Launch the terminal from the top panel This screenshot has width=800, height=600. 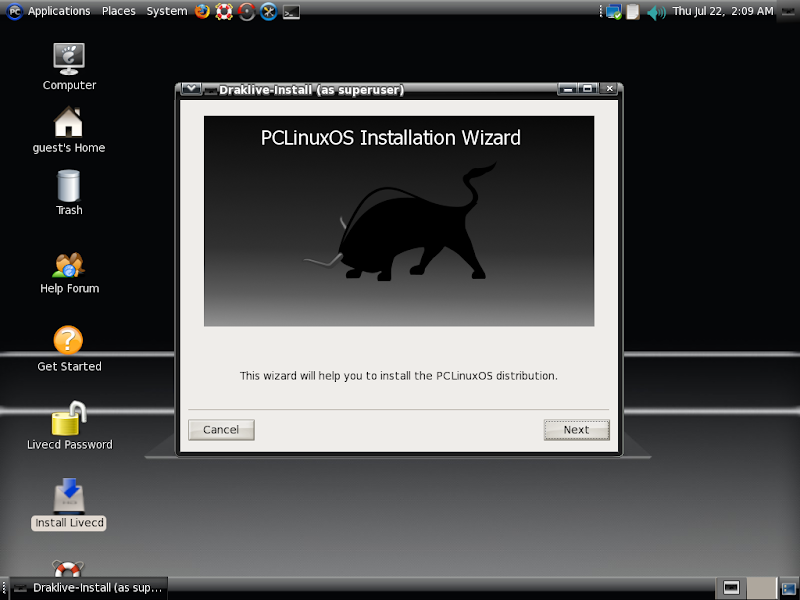(x=290, y=11)
